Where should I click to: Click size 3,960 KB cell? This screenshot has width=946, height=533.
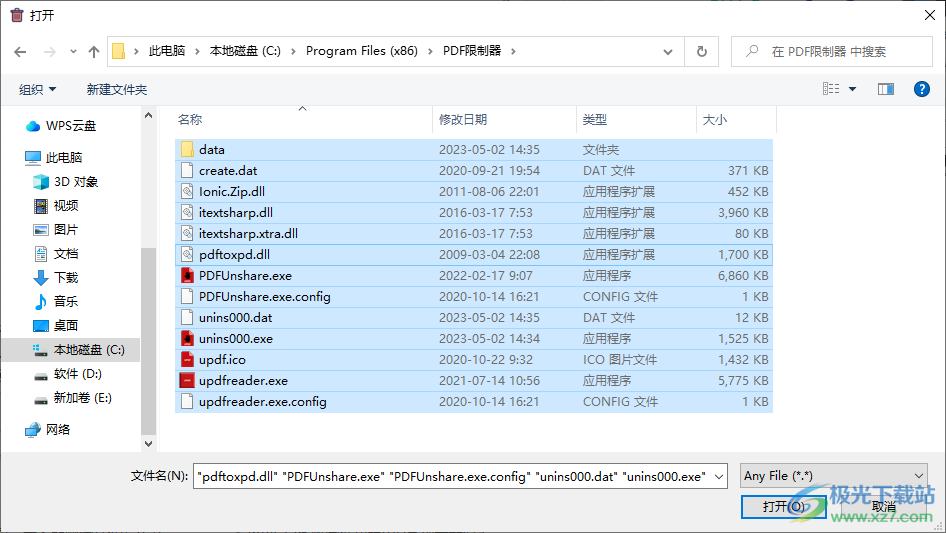[743, 212]
